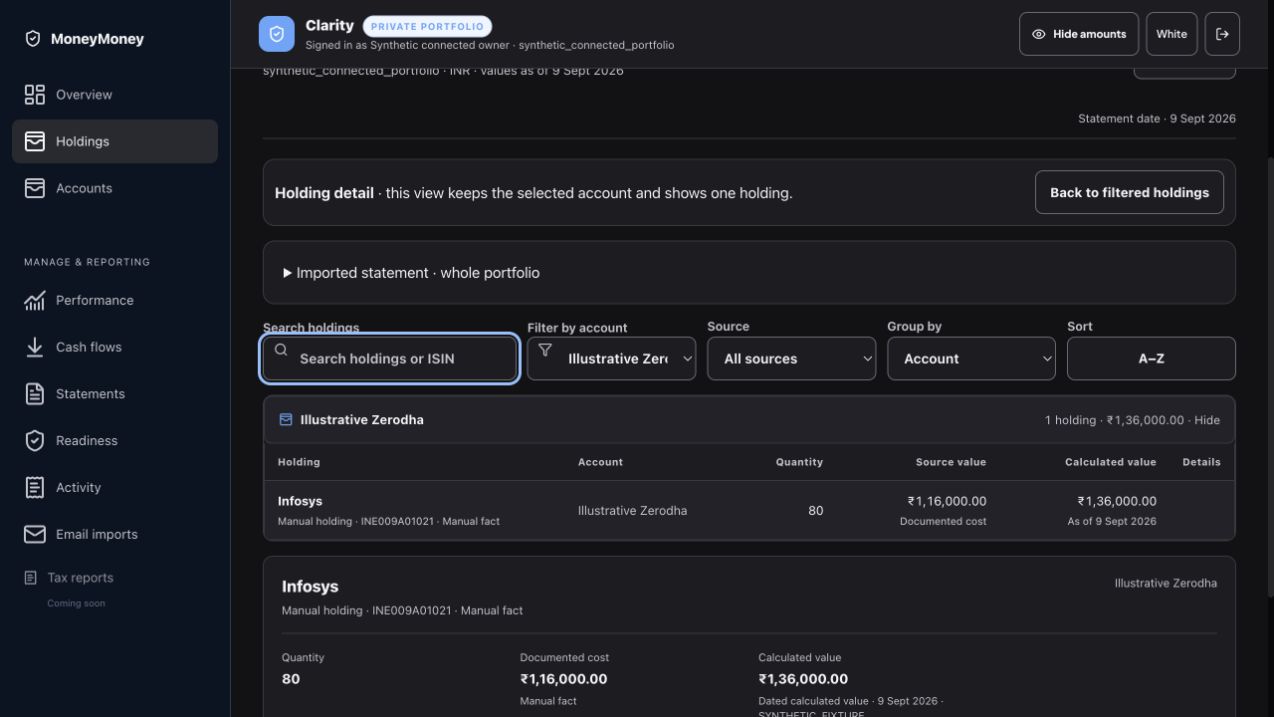The height and width of the screenshot is (717, 1274).
Task: Click ₹1,36,000.00 calculated value in table row
Action: point(1116,501)
